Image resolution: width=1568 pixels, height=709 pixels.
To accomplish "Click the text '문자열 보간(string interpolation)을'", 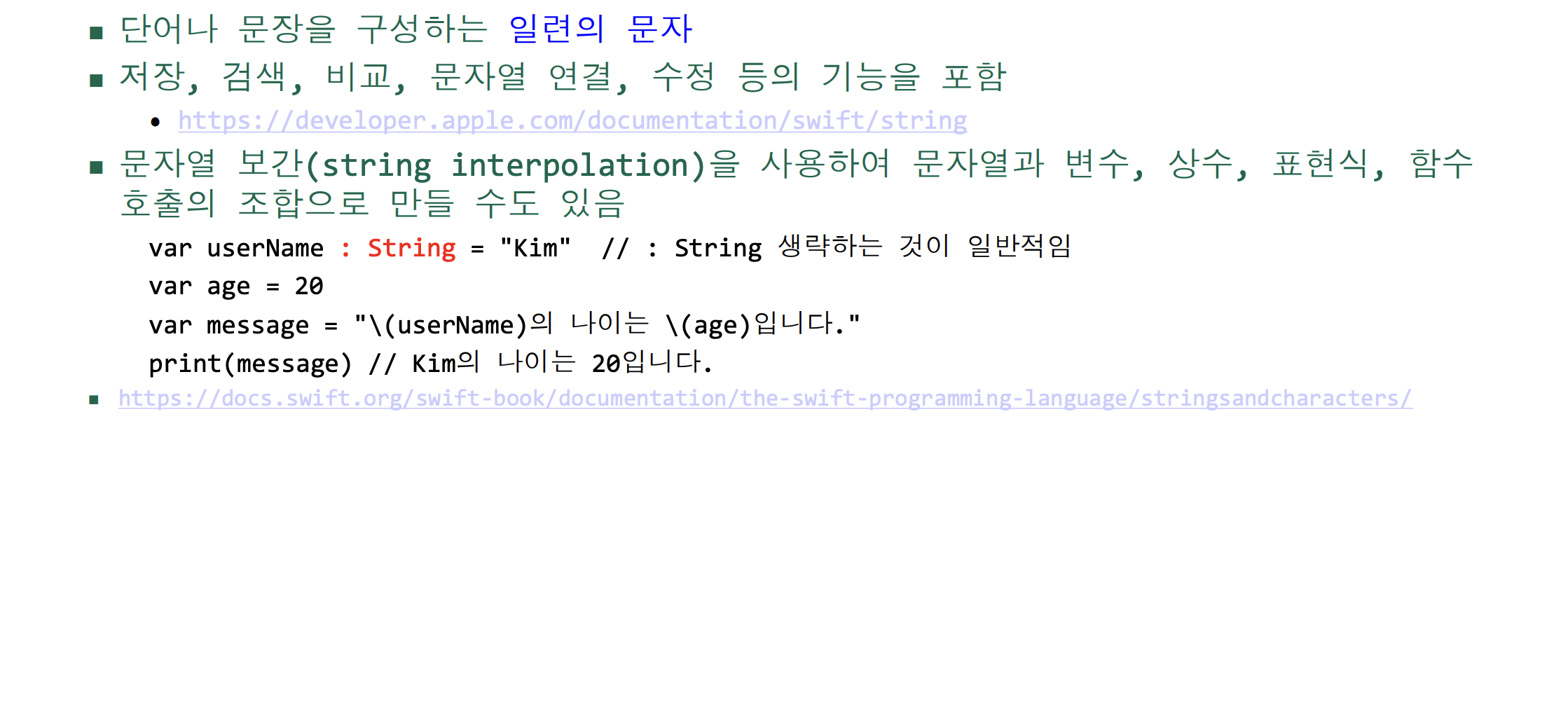I will 429,165.
